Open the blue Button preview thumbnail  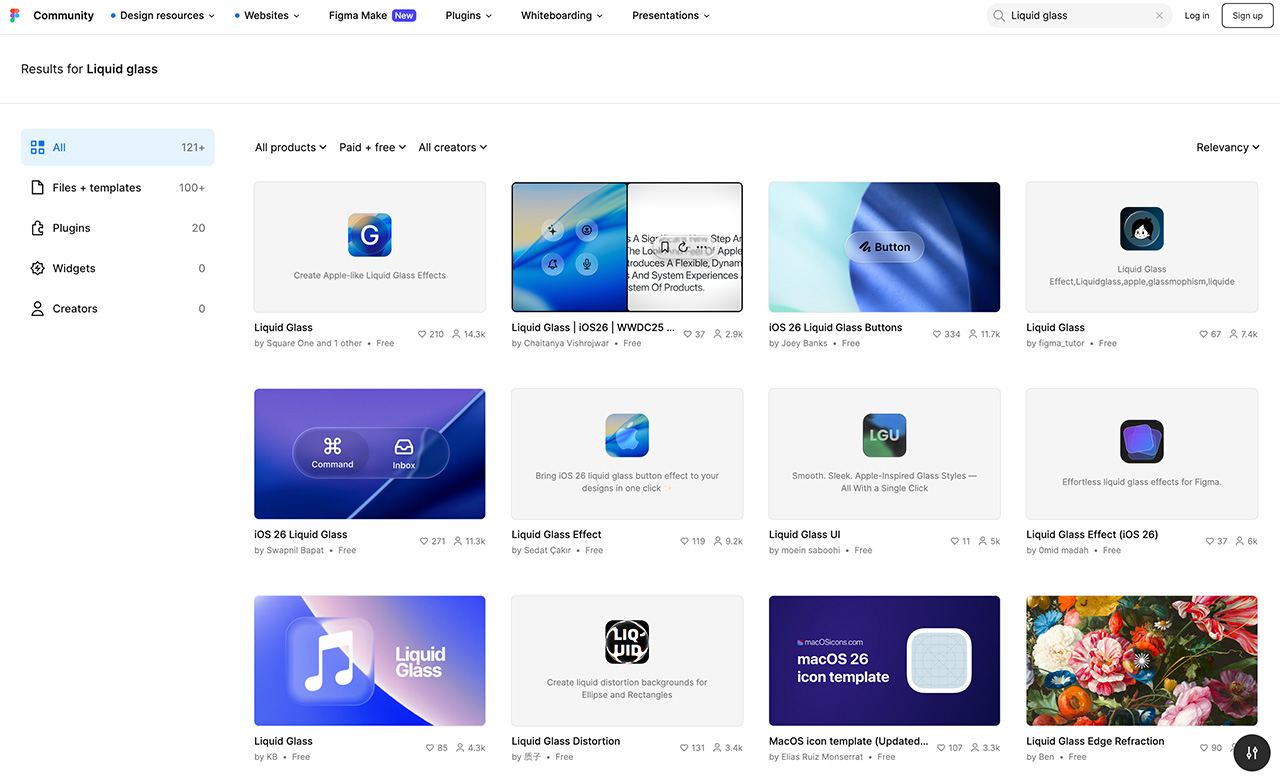click(x=884, y=247)
